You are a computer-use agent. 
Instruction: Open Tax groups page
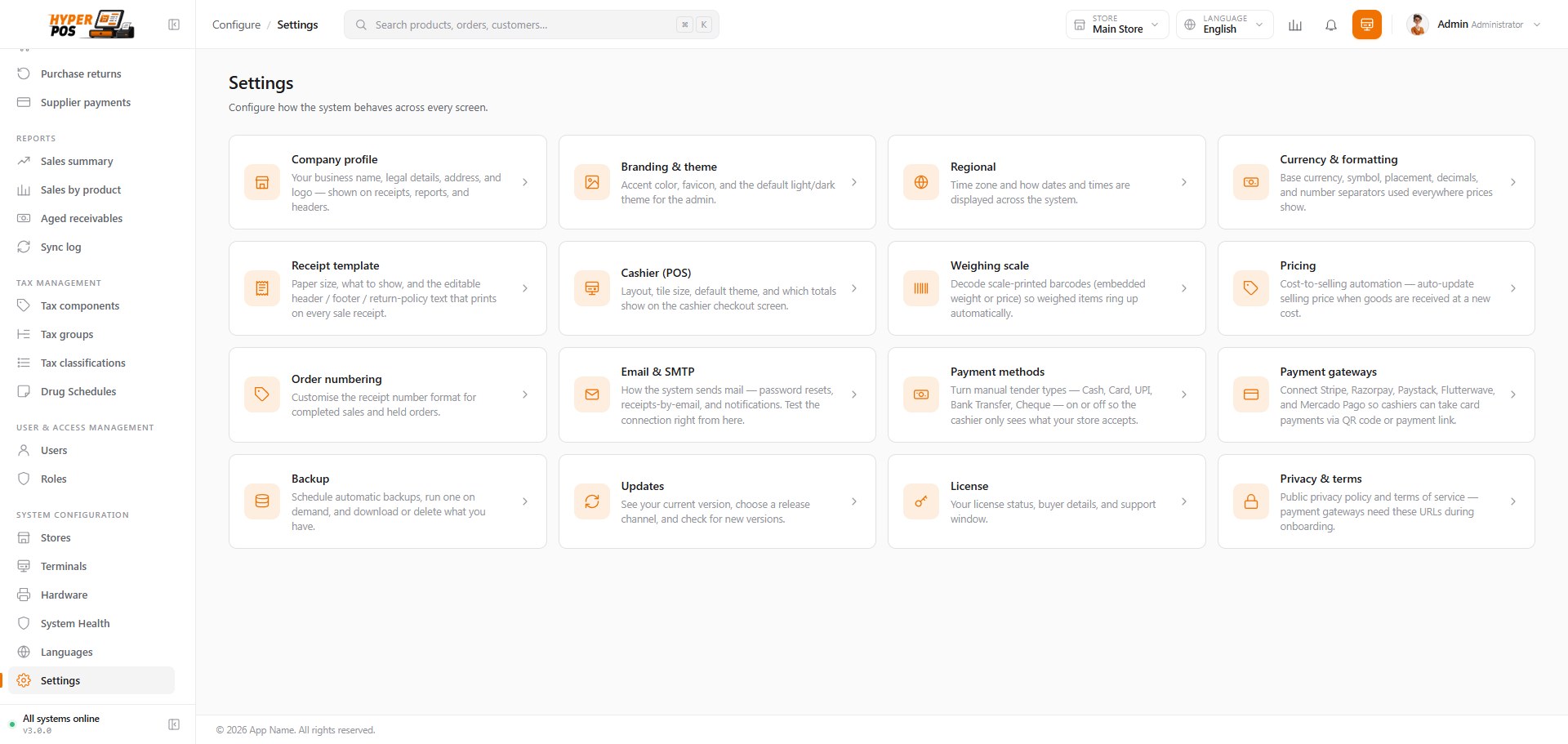pos(91,334)
